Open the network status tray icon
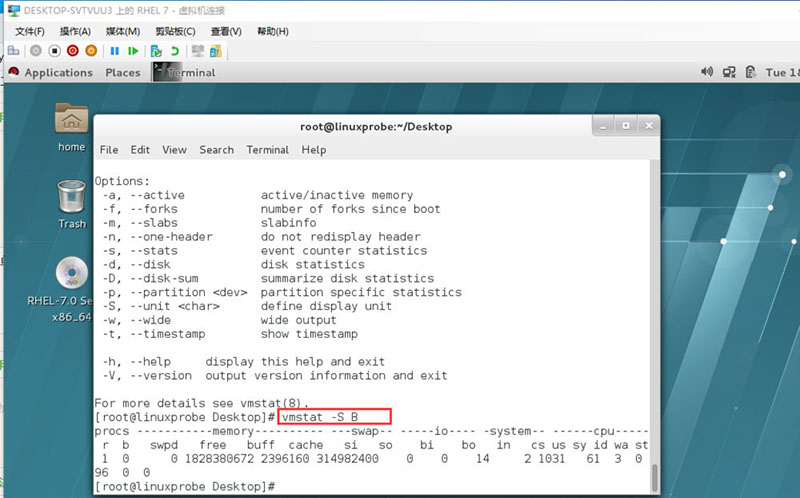This screenshot has height=498, width=800. [x=729, y=72]
